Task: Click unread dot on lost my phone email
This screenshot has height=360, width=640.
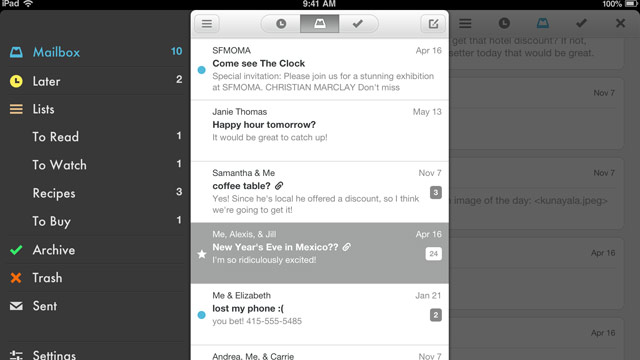Action: click(x=202, y=315)
